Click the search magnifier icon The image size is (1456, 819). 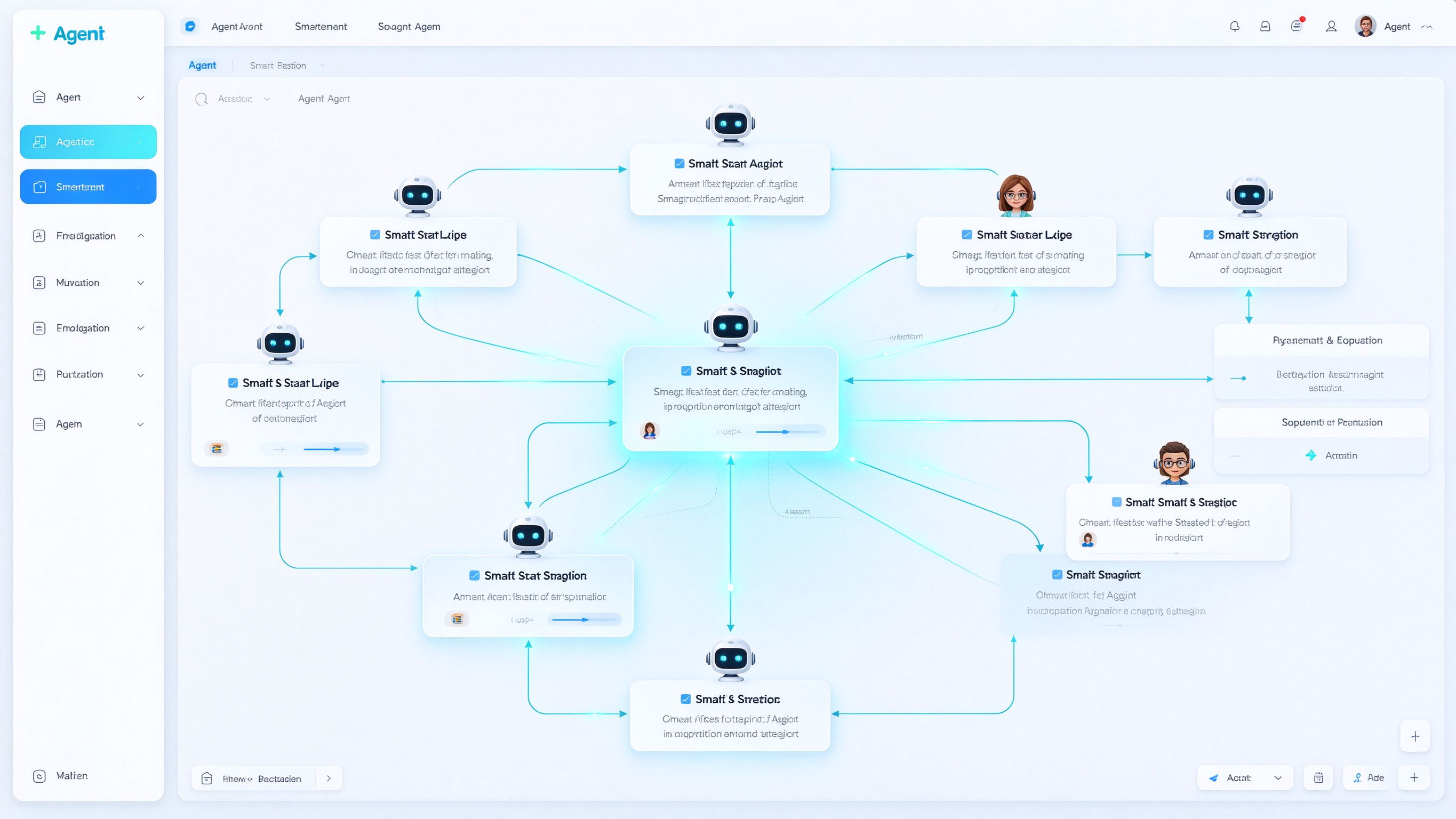(201, 99)
